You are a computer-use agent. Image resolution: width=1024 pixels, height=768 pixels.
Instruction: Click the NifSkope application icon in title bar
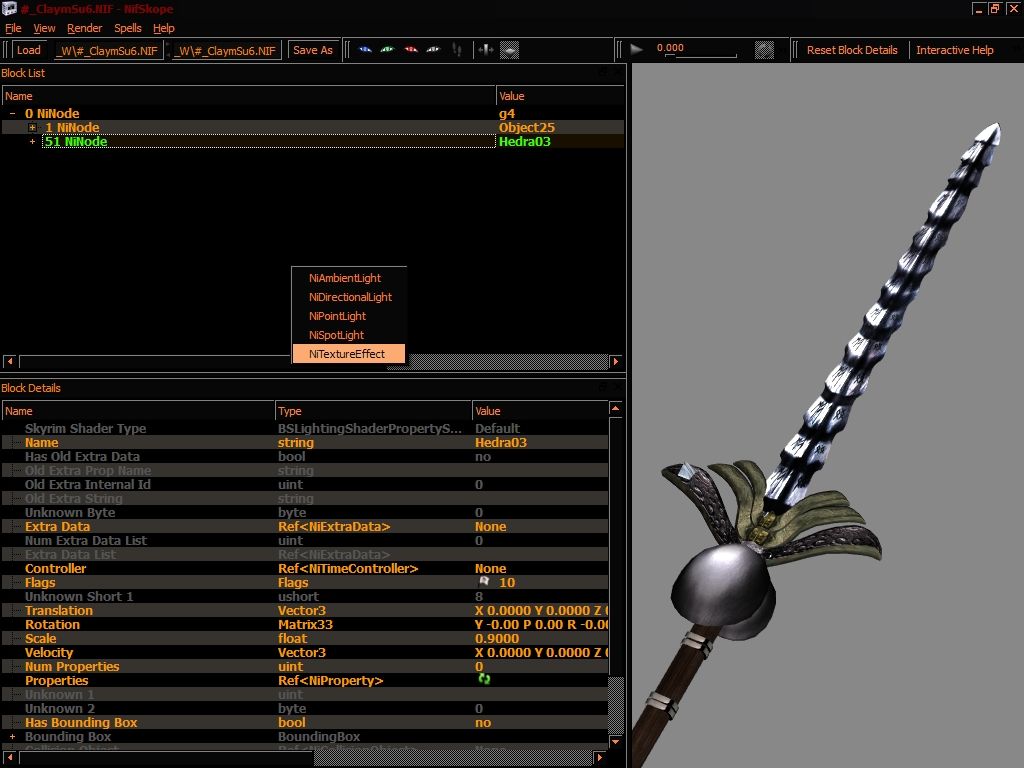pyautogui.click(x=9, y=8)
